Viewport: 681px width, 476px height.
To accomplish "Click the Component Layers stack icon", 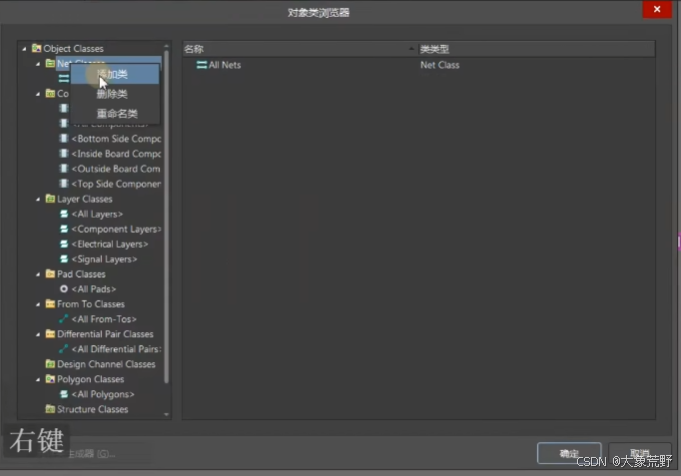I will click(64, 229).
